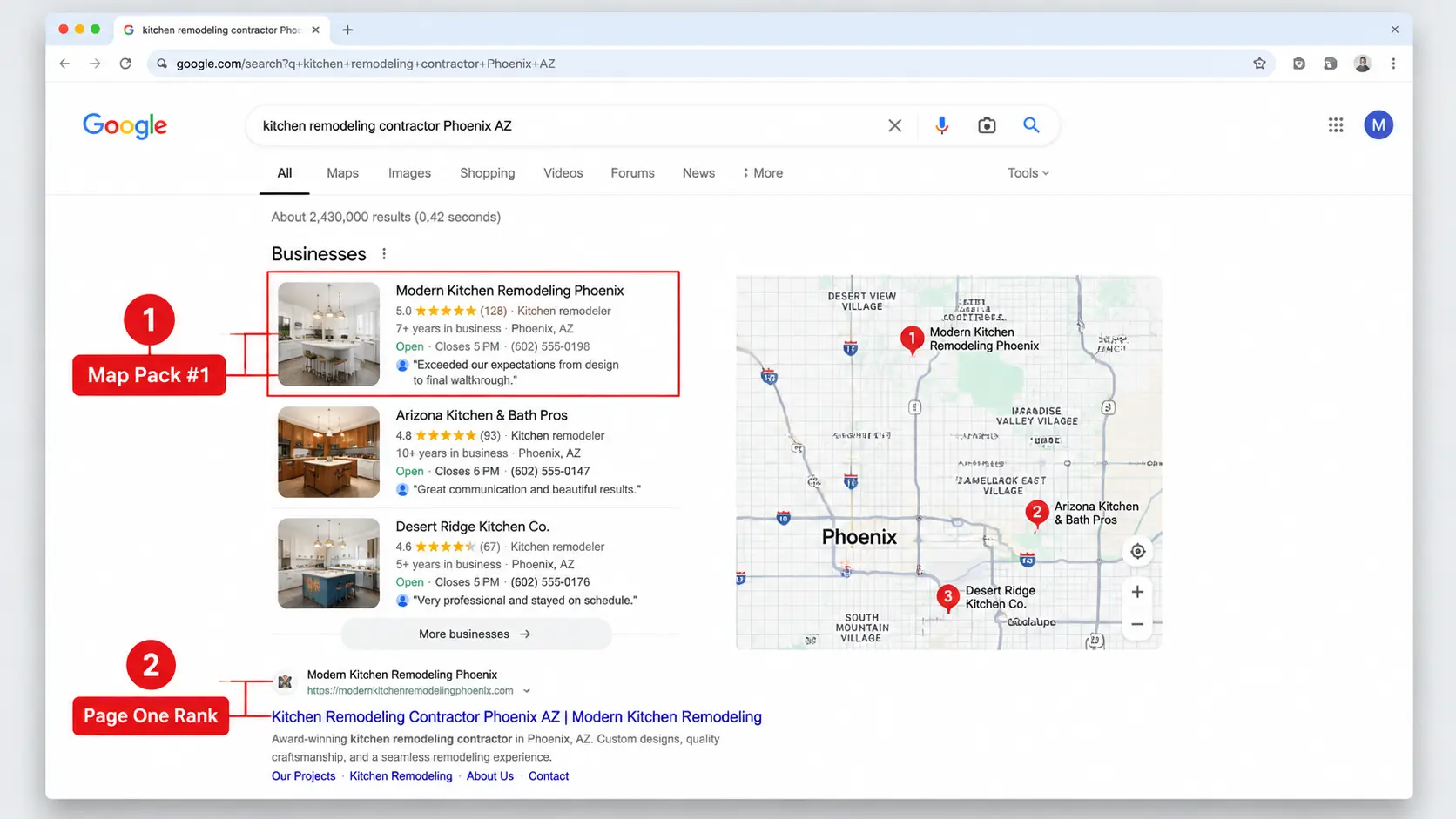
Task: Click the https://modernkitchenremodelingphoenix.com URL text
Action: (410, 691)
